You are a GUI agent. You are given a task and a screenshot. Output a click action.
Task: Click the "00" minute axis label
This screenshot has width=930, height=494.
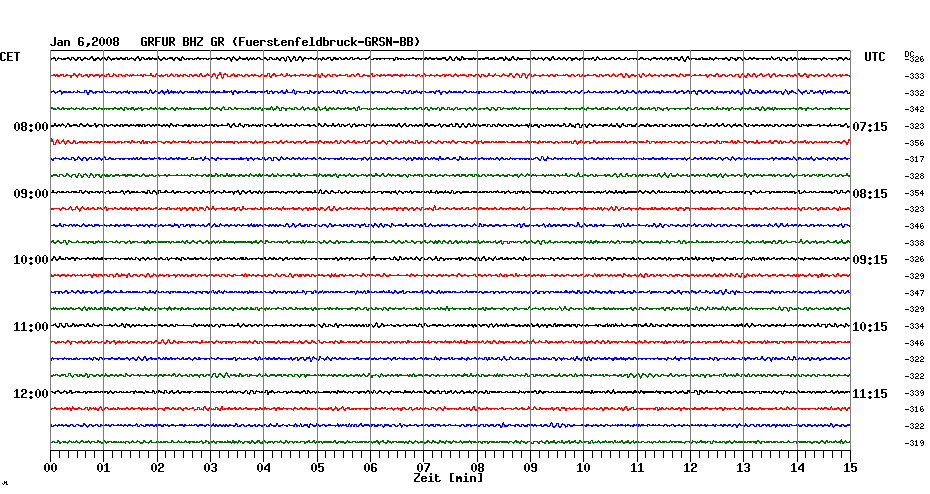click(x=50, y=468)
